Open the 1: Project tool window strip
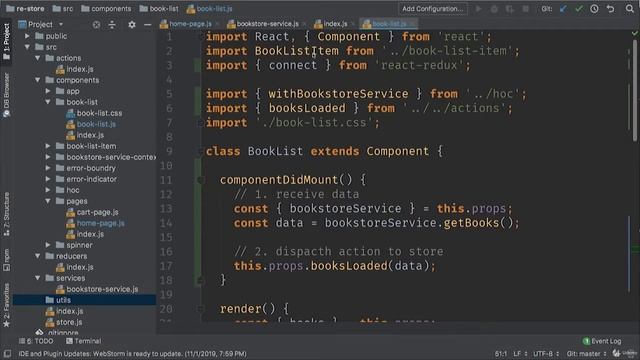This screenshot has height=360, width=640. click(x=6, y=42)
